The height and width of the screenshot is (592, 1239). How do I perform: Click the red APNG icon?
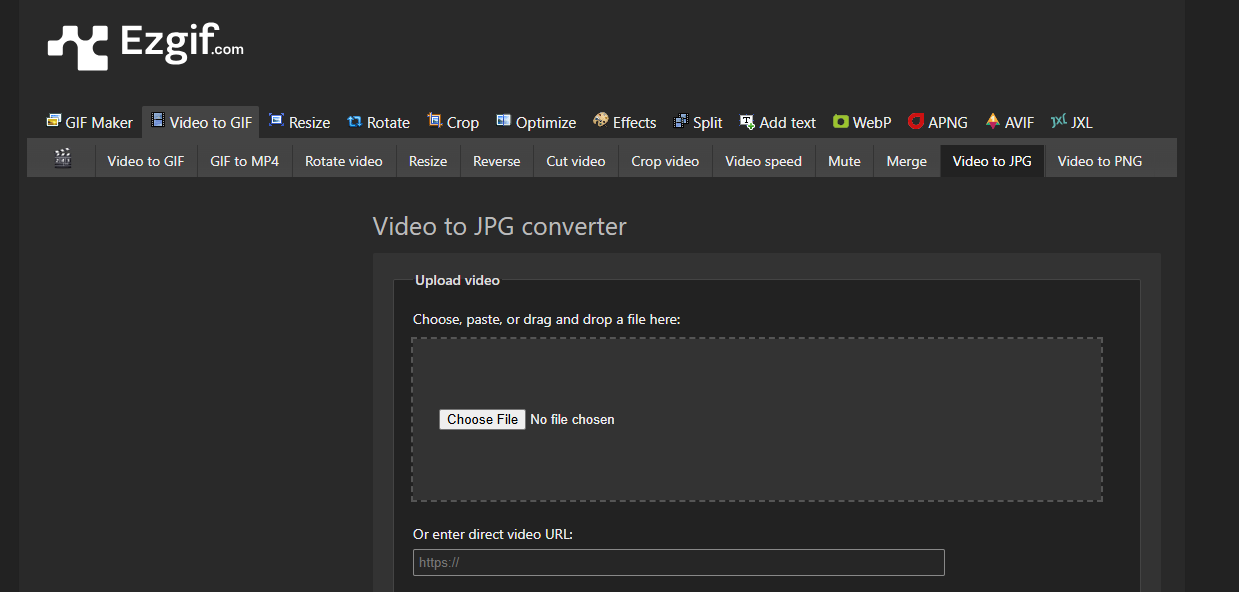click(x=916, y=122)
